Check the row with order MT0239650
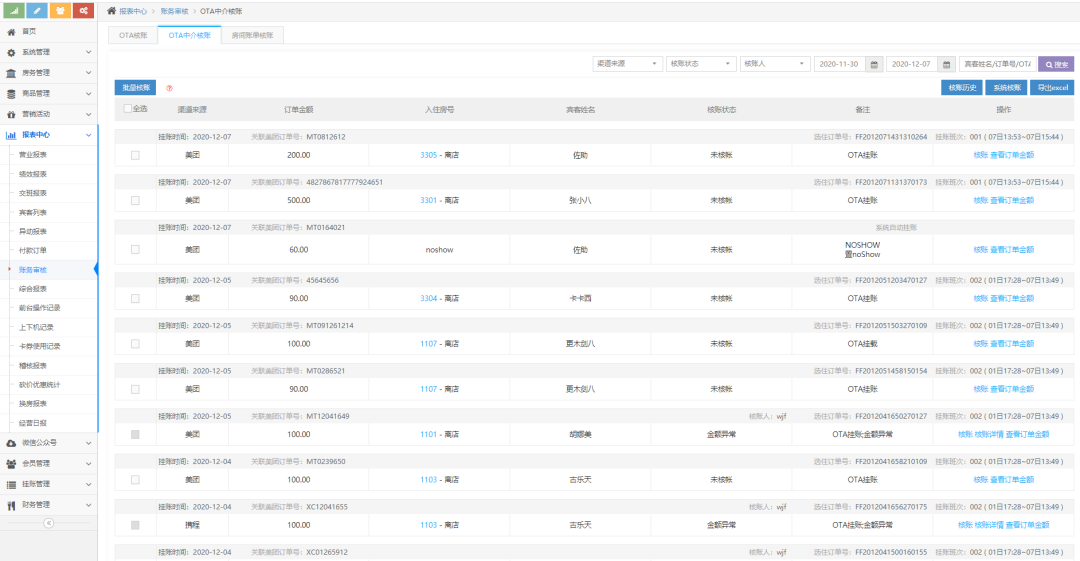 coord(135,480)
